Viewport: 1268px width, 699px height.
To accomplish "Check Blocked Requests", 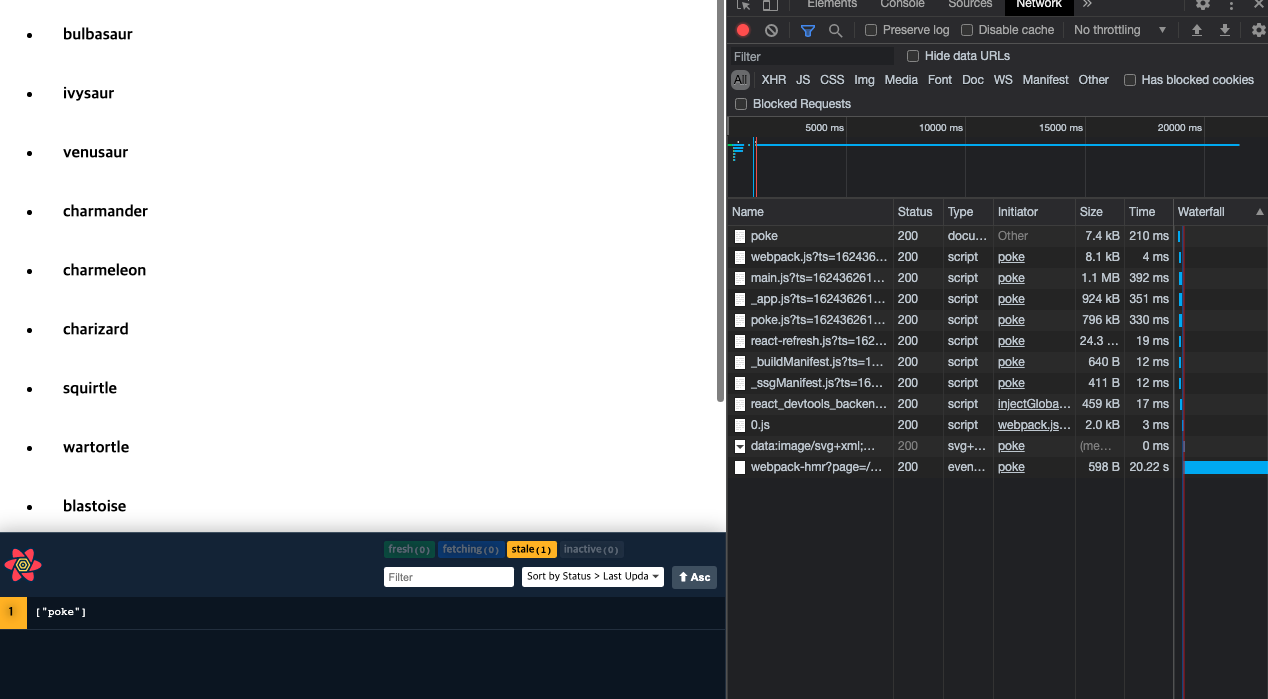I will (741, 104).
